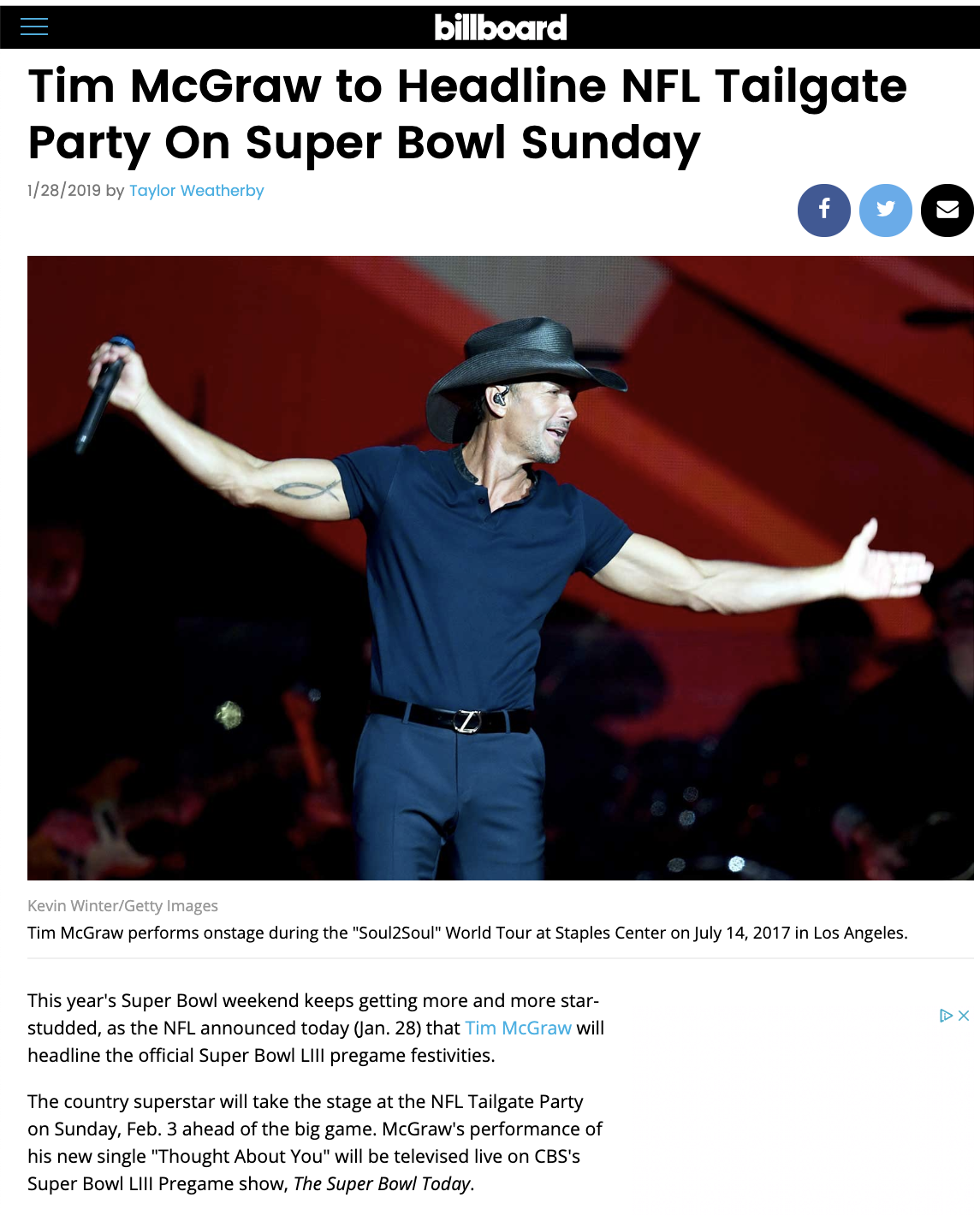Click the italic "The Super Bowl Today" text
This screenshot has height=1215, width=980.
pos(382,1184)
